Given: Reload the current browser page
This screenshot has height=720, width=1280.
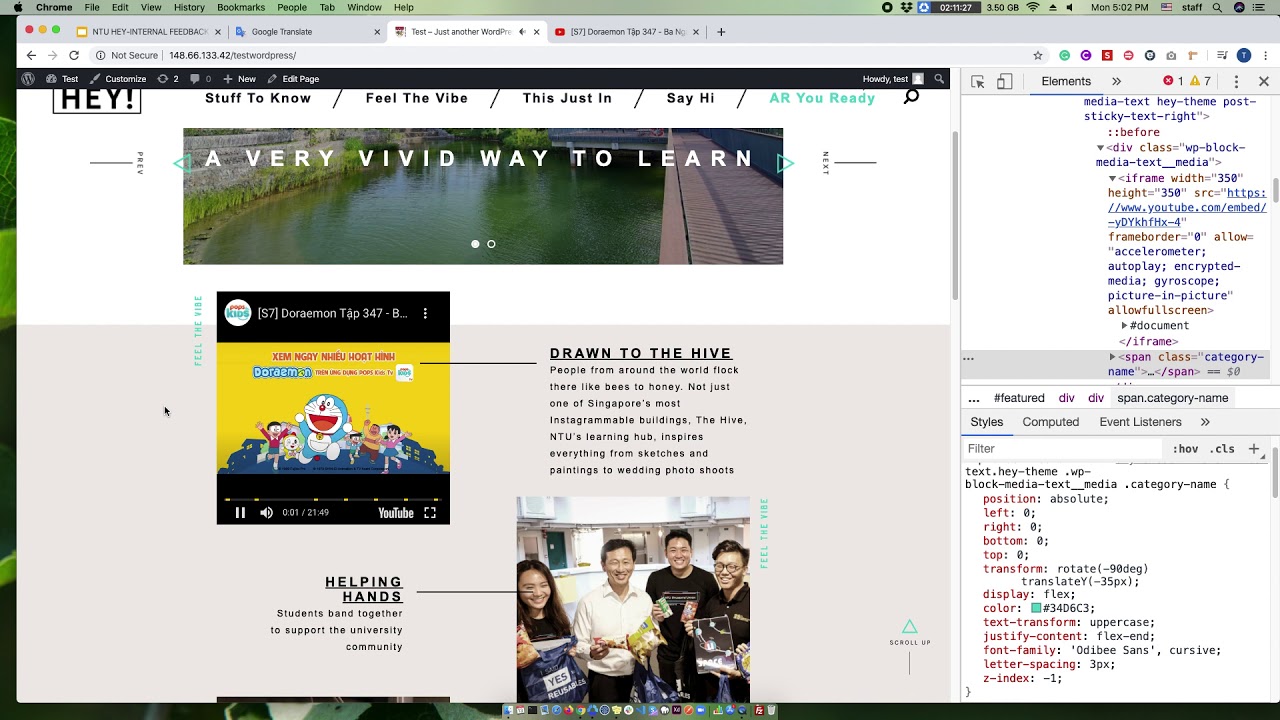Looking at the screenshot, I should click(74, 56).
